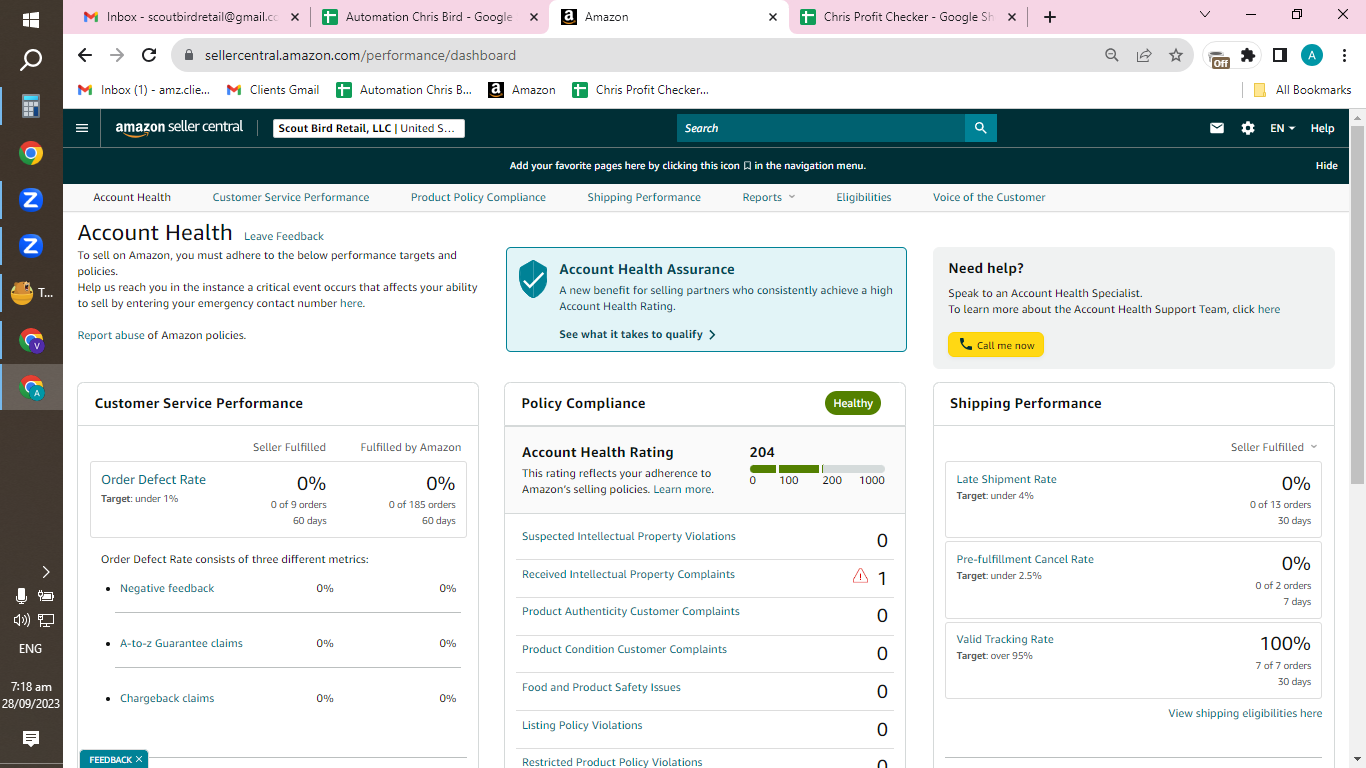Click the zoom magnifier icon in address bar
Screen dimensions: 1366x768
coord(1112,55)
